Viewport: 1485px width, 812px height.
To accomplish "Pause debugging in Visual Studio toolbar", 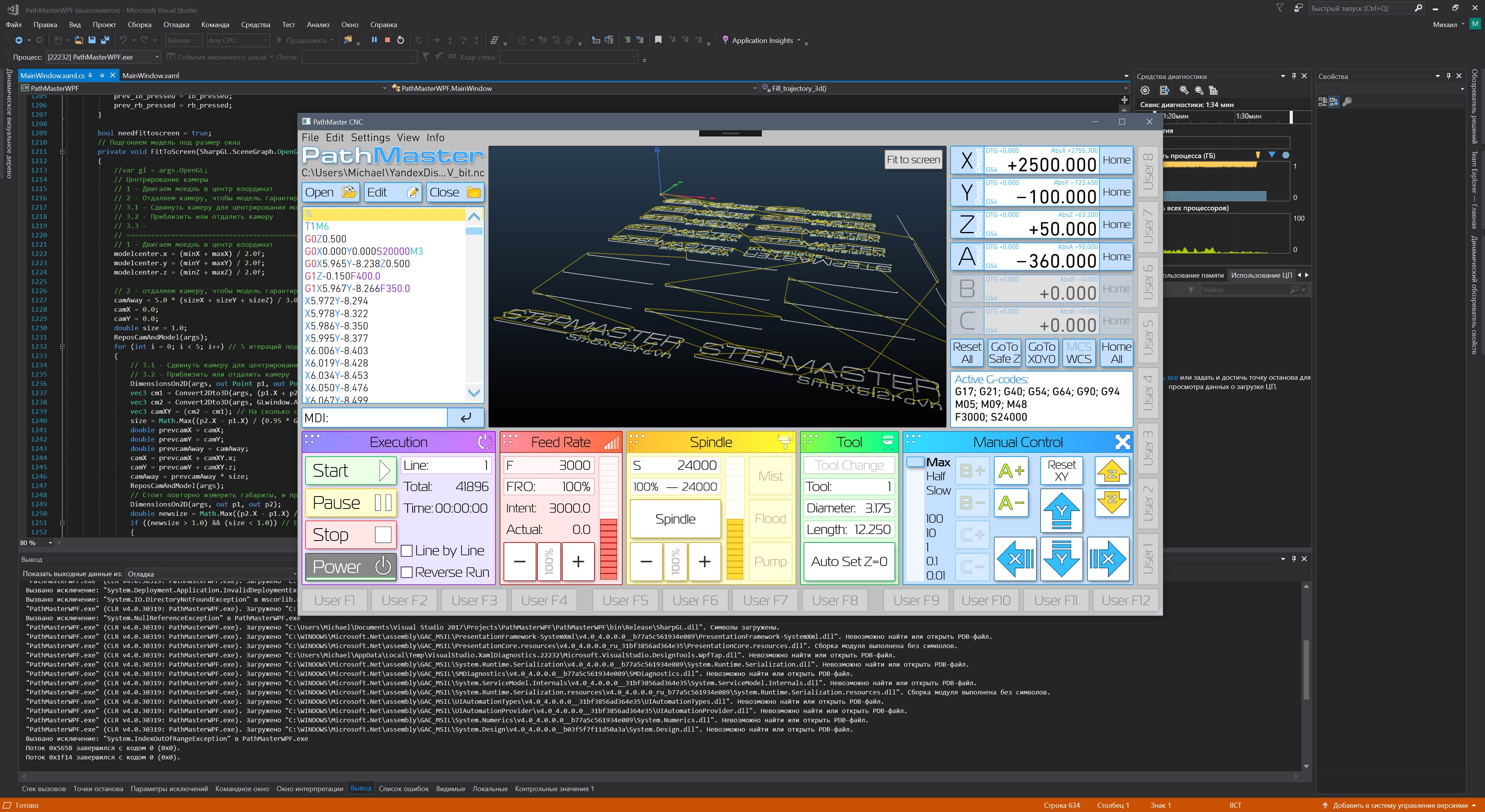I will [x=374, y=40].
